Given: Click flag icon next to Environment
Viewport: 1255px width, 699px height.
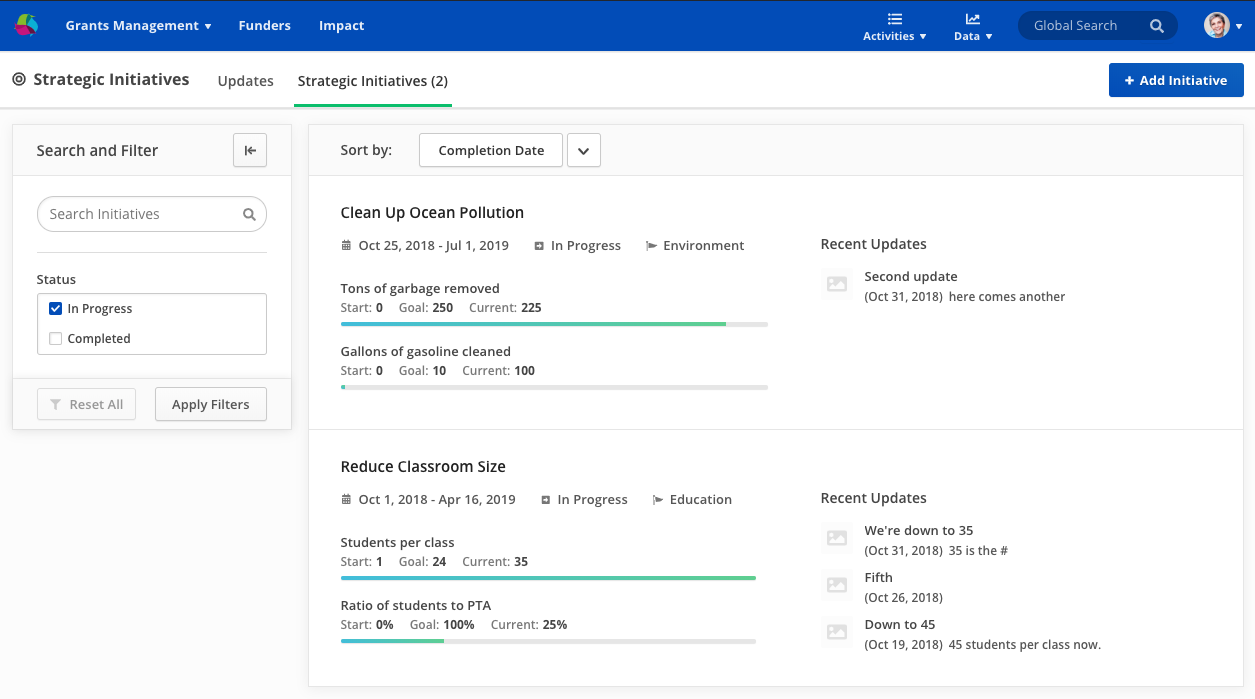Looking at the screenshot, I should (x=652, y=245).
